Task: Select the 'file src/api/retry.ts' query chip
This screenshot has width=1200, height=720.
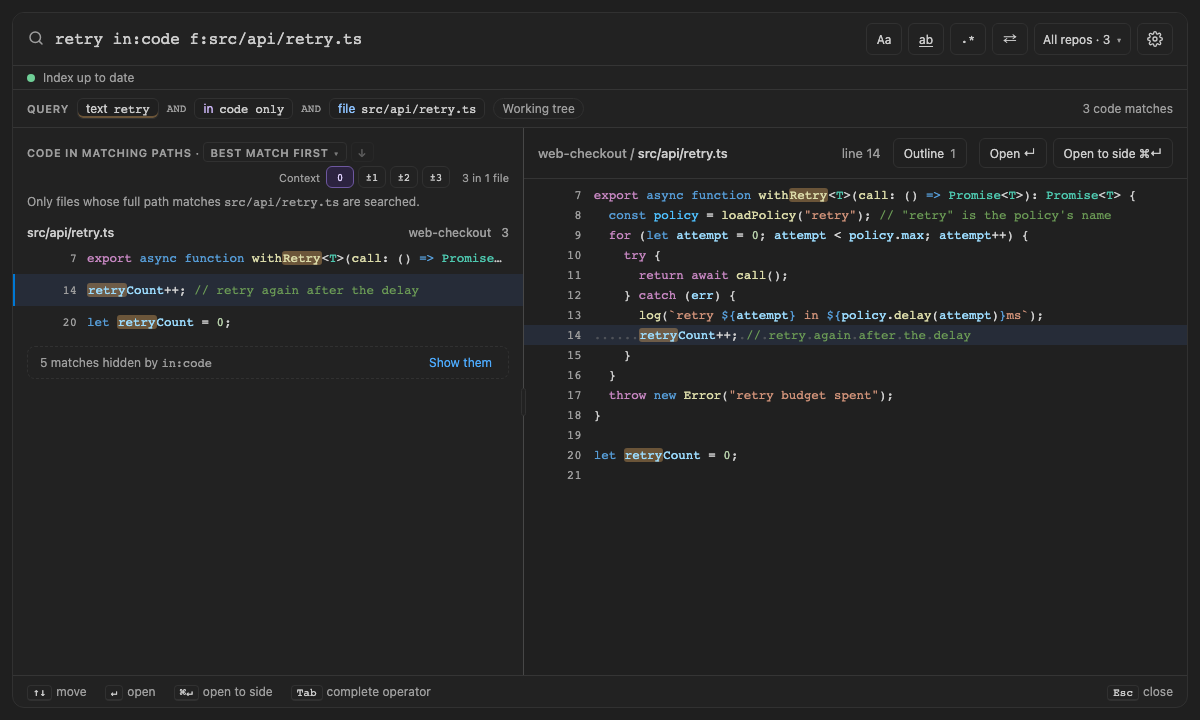Action: click(407, 109)
